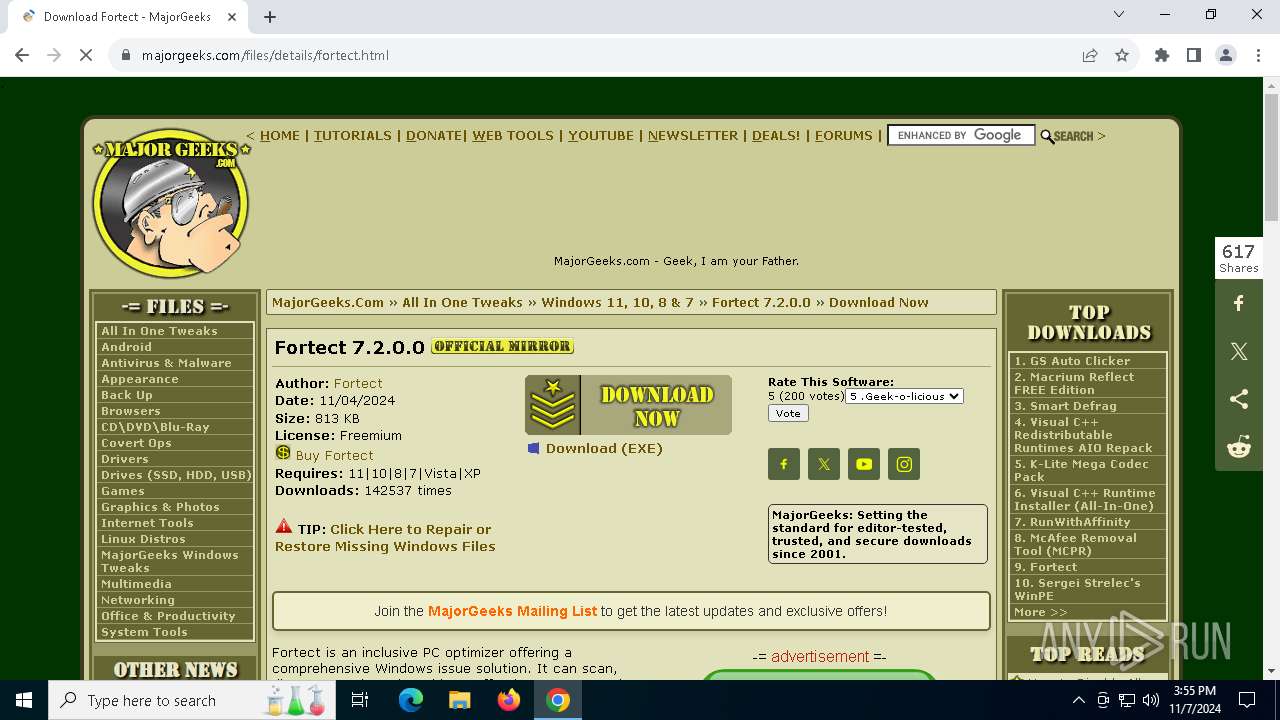Toggle Chrome side panel icon

tap(1194, 55)
